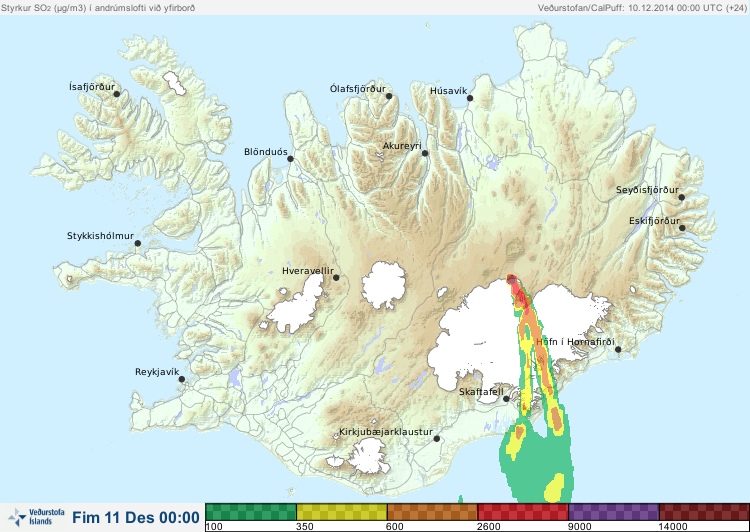Image resolution: width=750 pixels, height=532 pixels.
Task: Click the 'Kirkjubæjarklaustur' map label
Action: coord(386,432)
